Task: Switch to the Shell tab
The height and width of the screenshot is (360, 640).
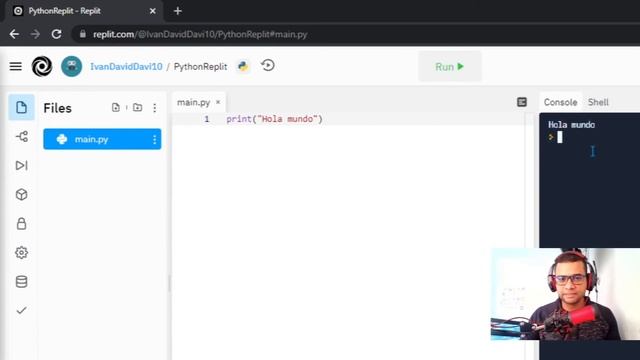Action: [598, 102]
